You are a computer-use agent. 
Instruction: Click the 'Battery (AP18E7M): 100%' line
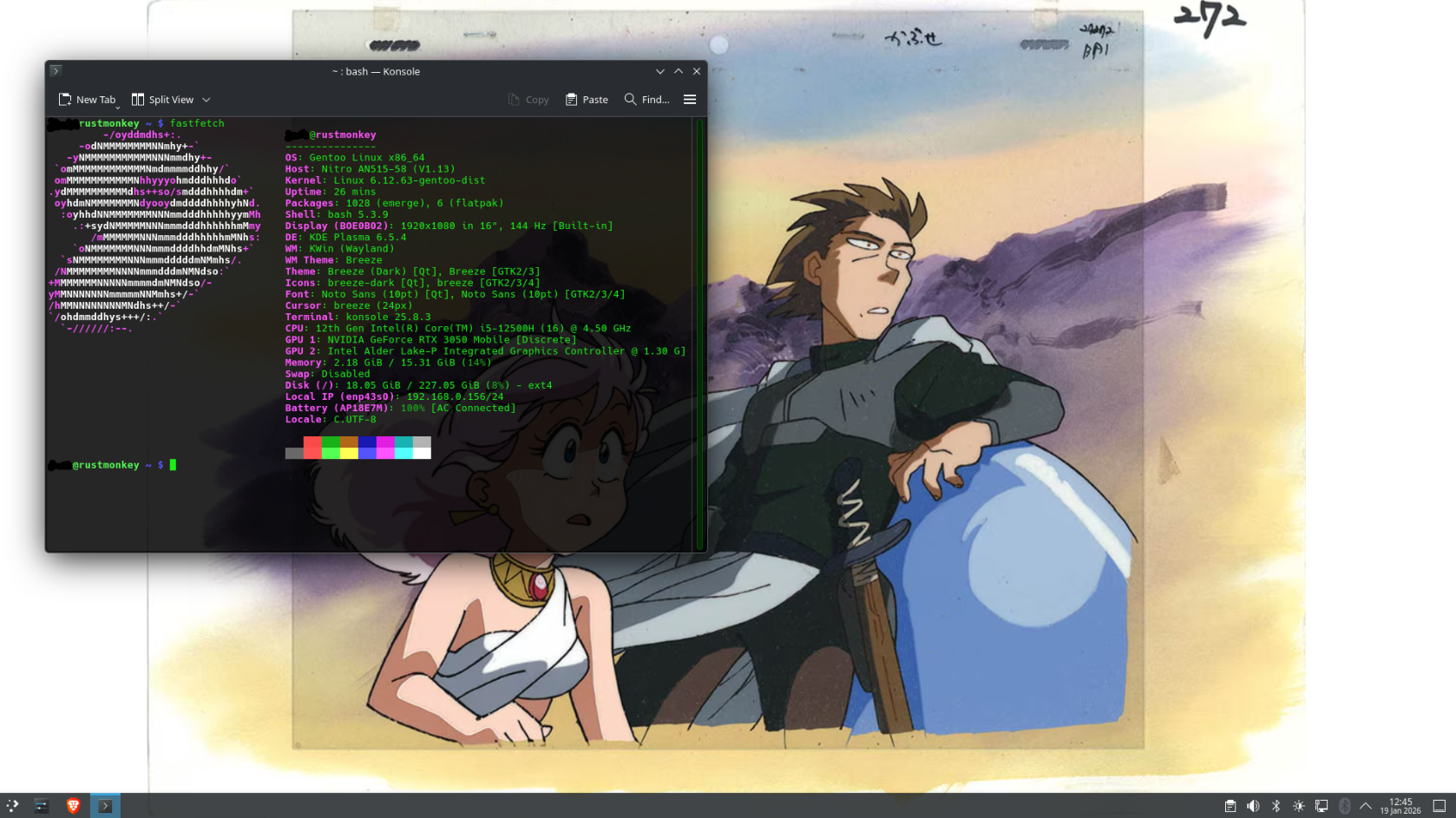pos(401,408)
